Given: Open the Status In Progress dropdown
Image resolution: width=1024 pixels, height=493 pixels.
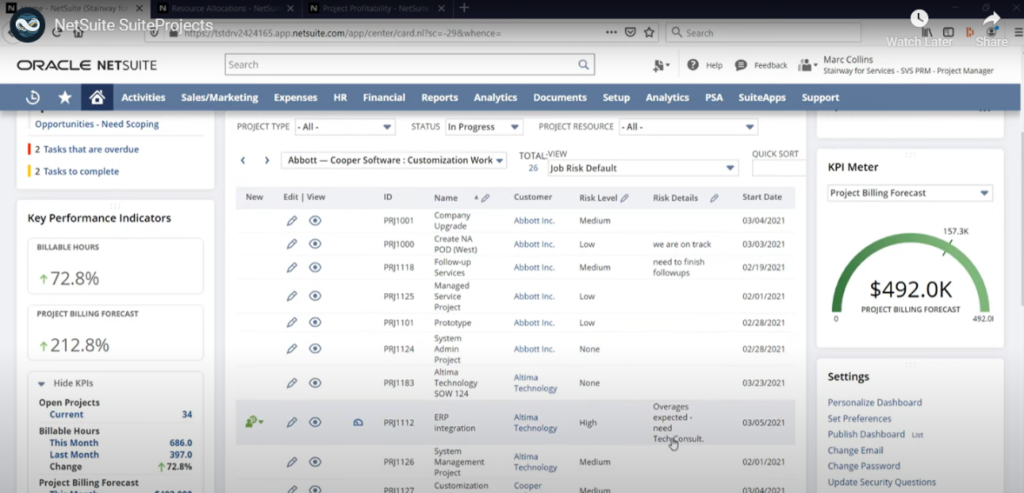Looking at the screenshot, I should click(484, 127).
